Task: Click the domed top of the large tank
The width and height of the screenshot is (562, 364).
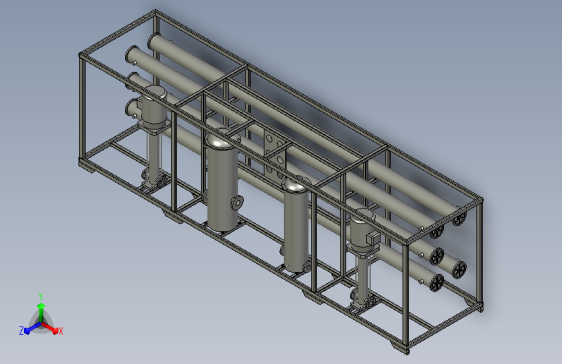Action: pos(222,139)
